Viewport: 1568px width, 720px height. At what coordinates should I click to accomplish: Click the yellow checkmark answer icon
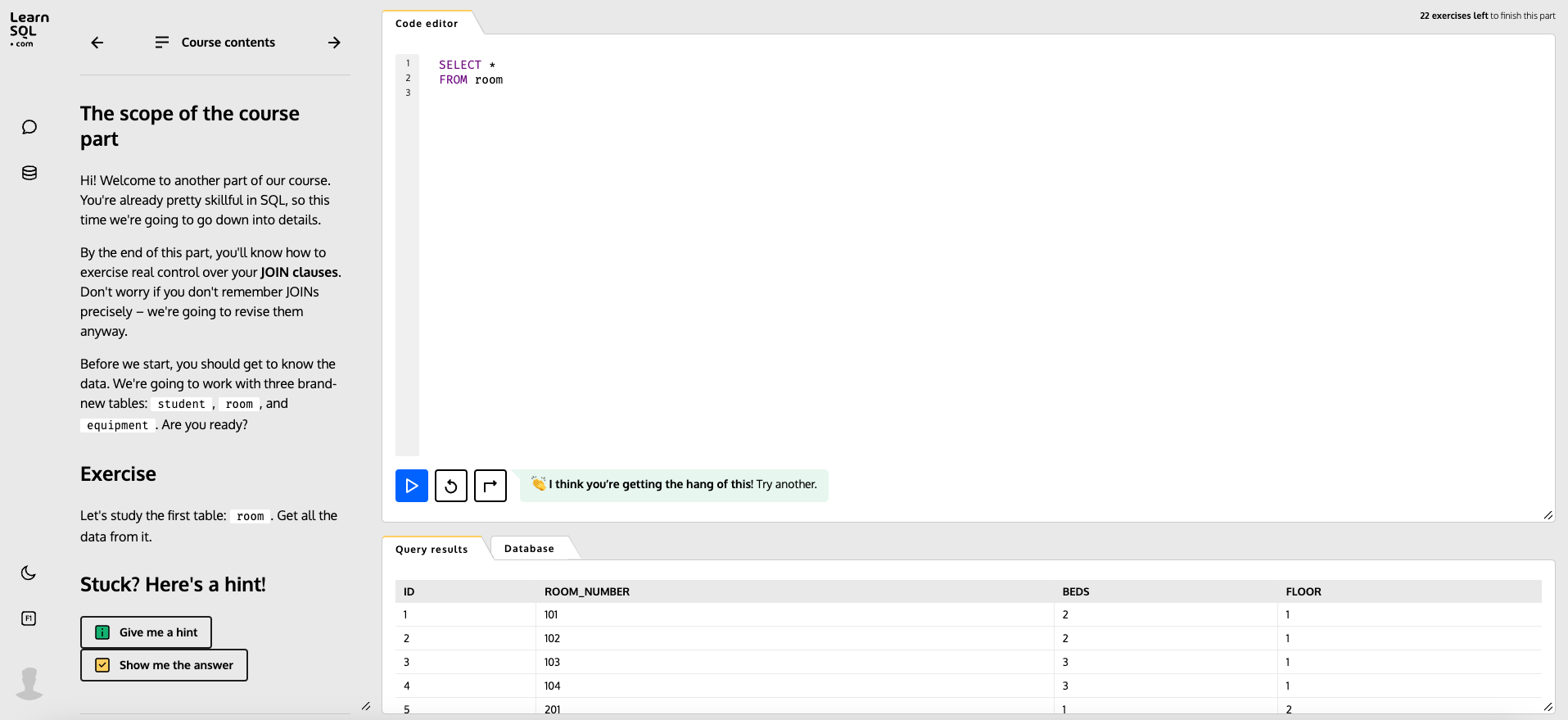tap(102, 665)
